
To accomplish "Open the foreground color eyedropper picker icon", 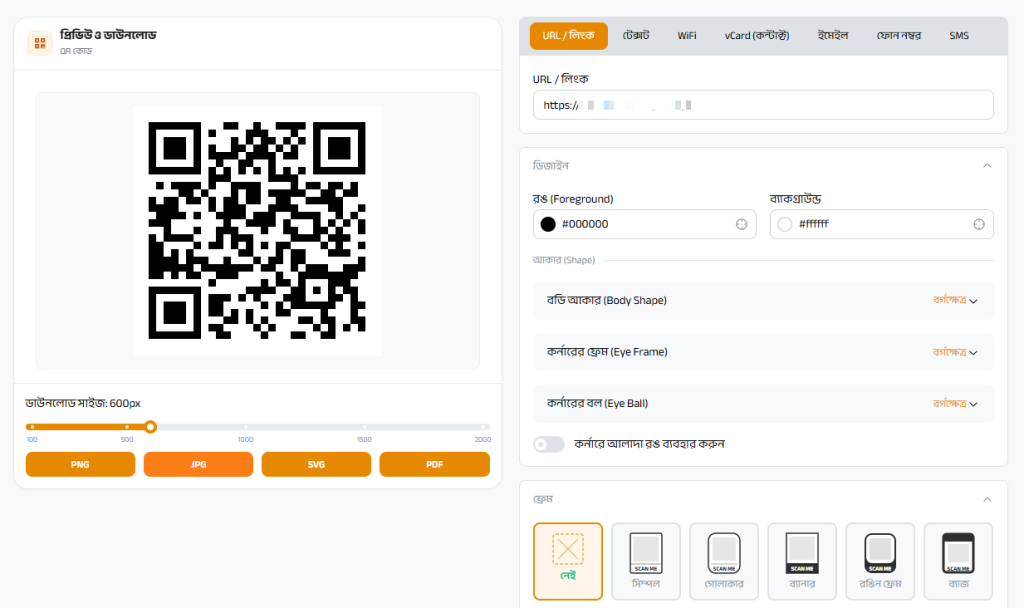I will point(741,224).
